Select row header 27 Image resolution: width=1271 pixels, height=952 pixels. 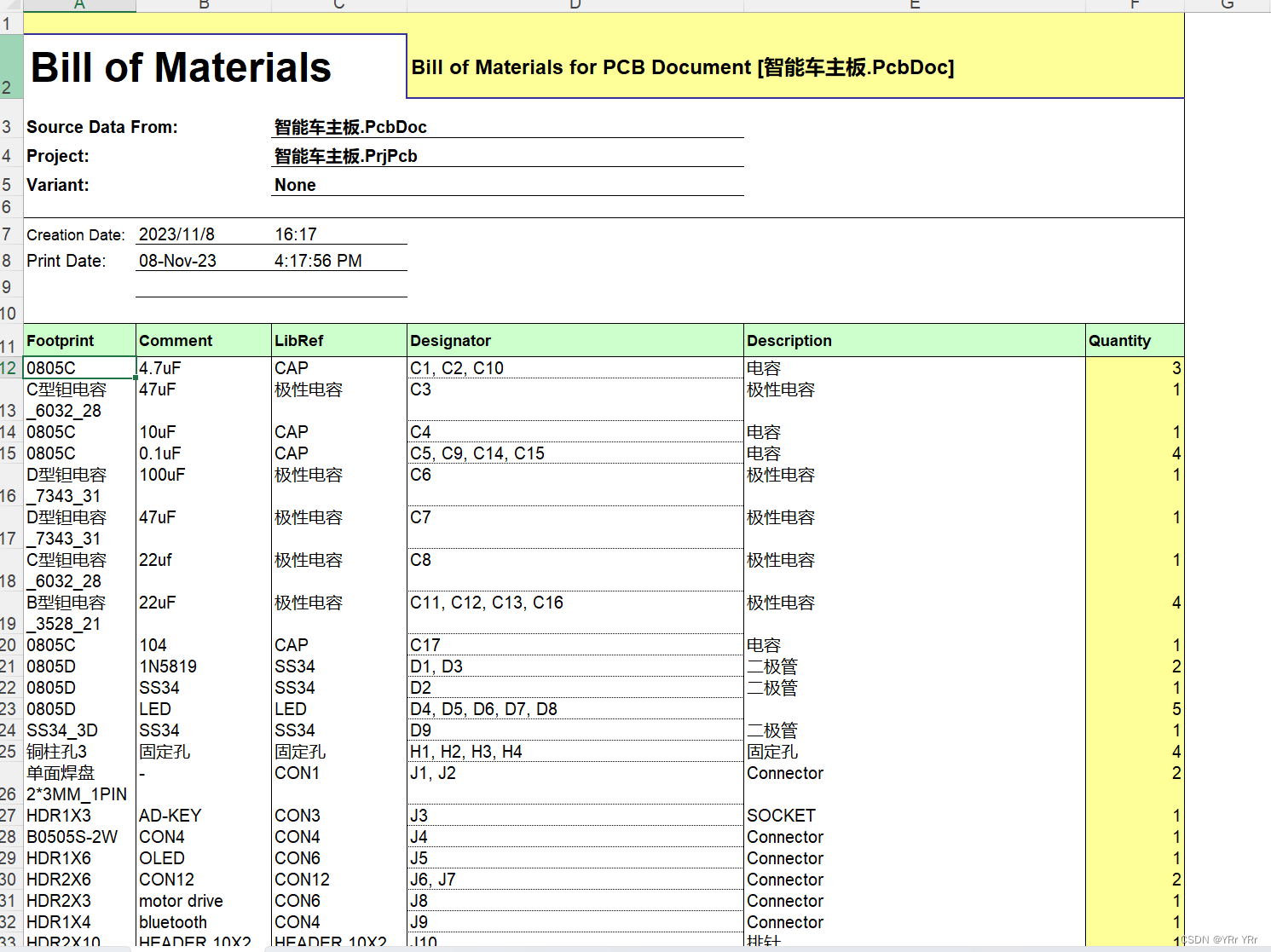11,816
